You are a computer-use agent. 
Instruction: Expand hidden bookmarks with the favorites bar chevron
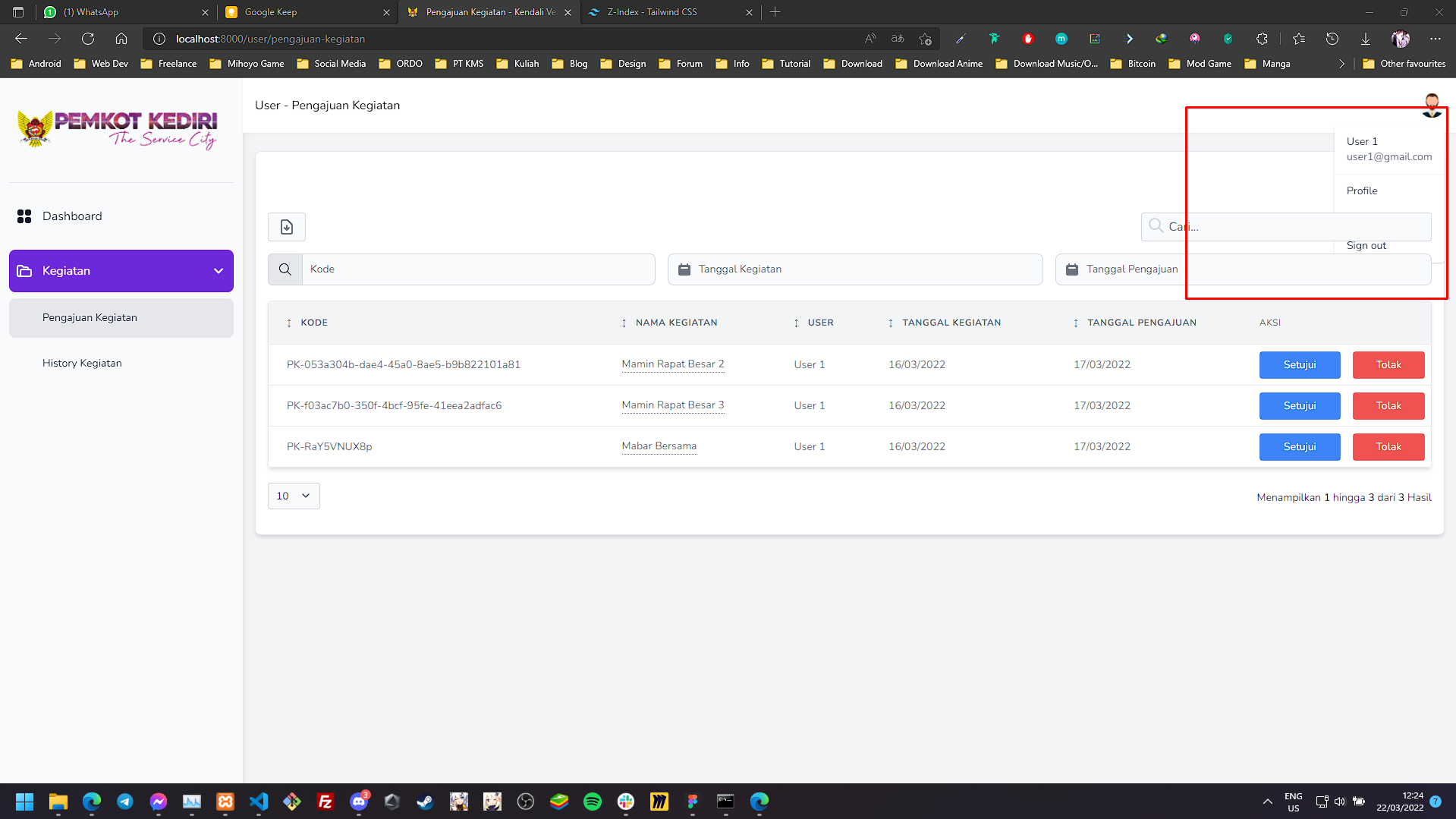(x=1341, y=64)
